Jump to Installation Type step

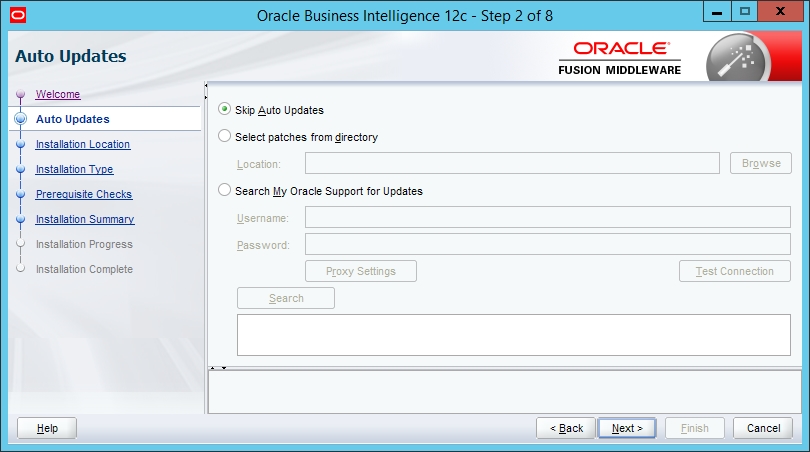coord(74,169)
